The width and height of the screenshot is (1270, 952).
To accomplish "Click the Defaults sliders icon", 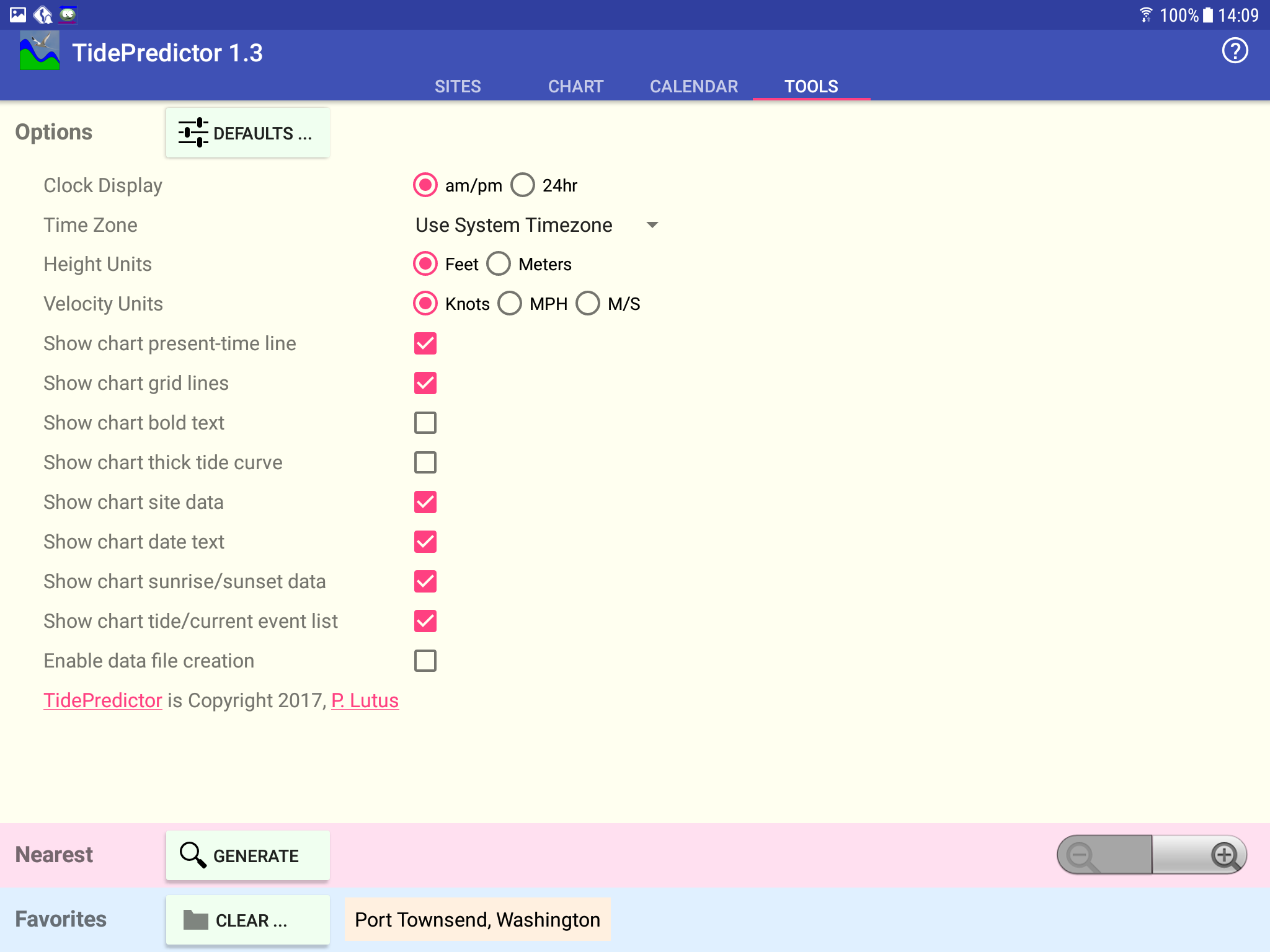I will point(193,133).
